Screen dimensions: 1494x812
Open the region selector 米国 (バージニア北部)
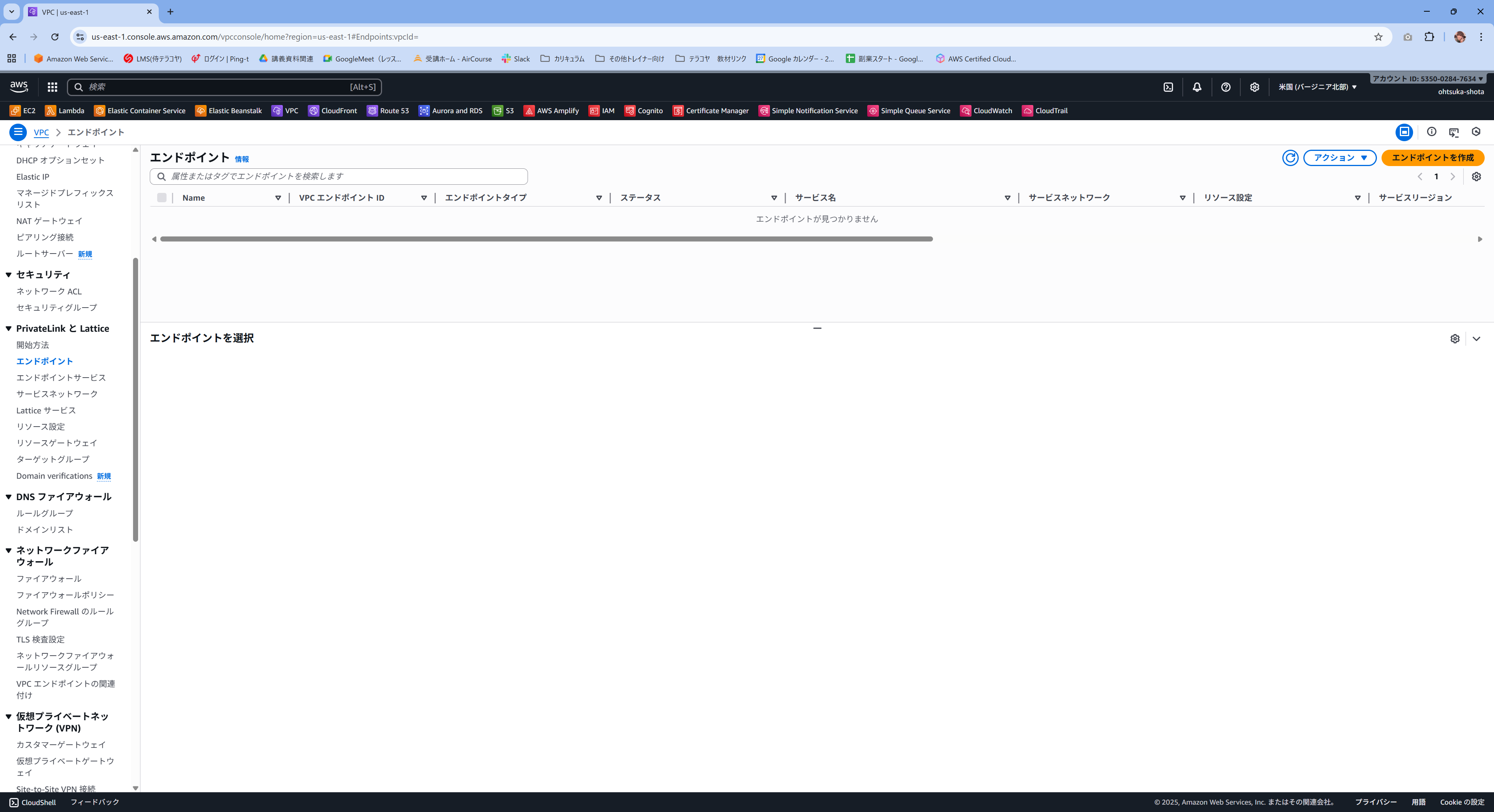[x=1317, y=87]
